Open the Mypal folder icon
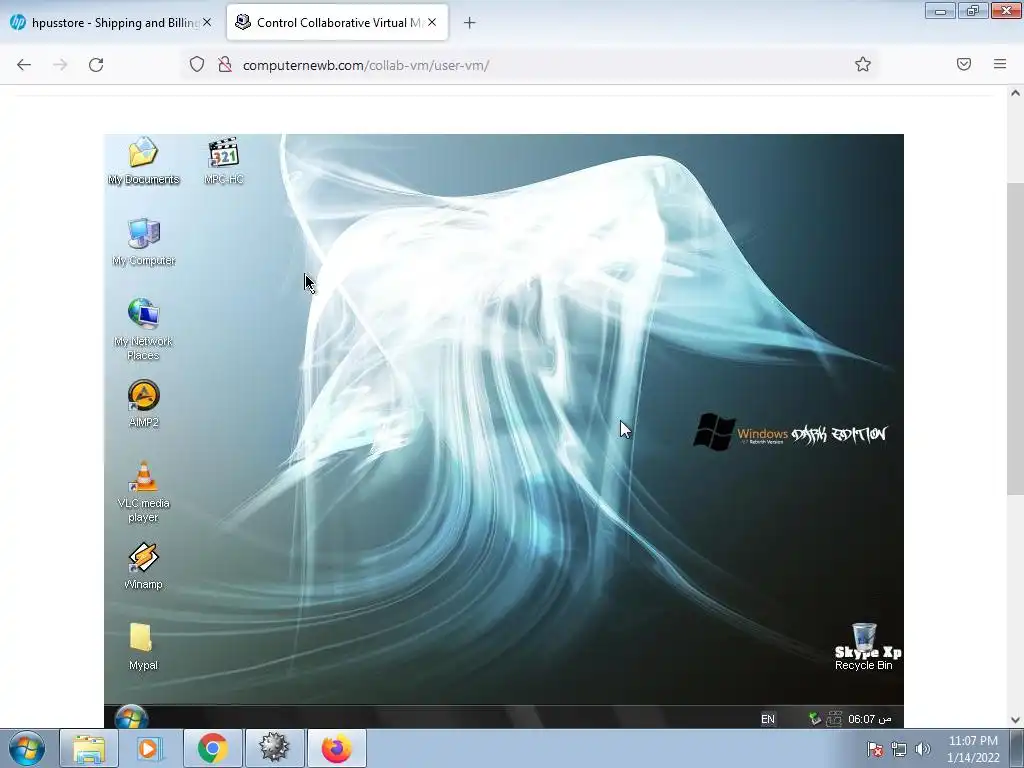Screen dimensions: 1024x768 pos(143,647)
